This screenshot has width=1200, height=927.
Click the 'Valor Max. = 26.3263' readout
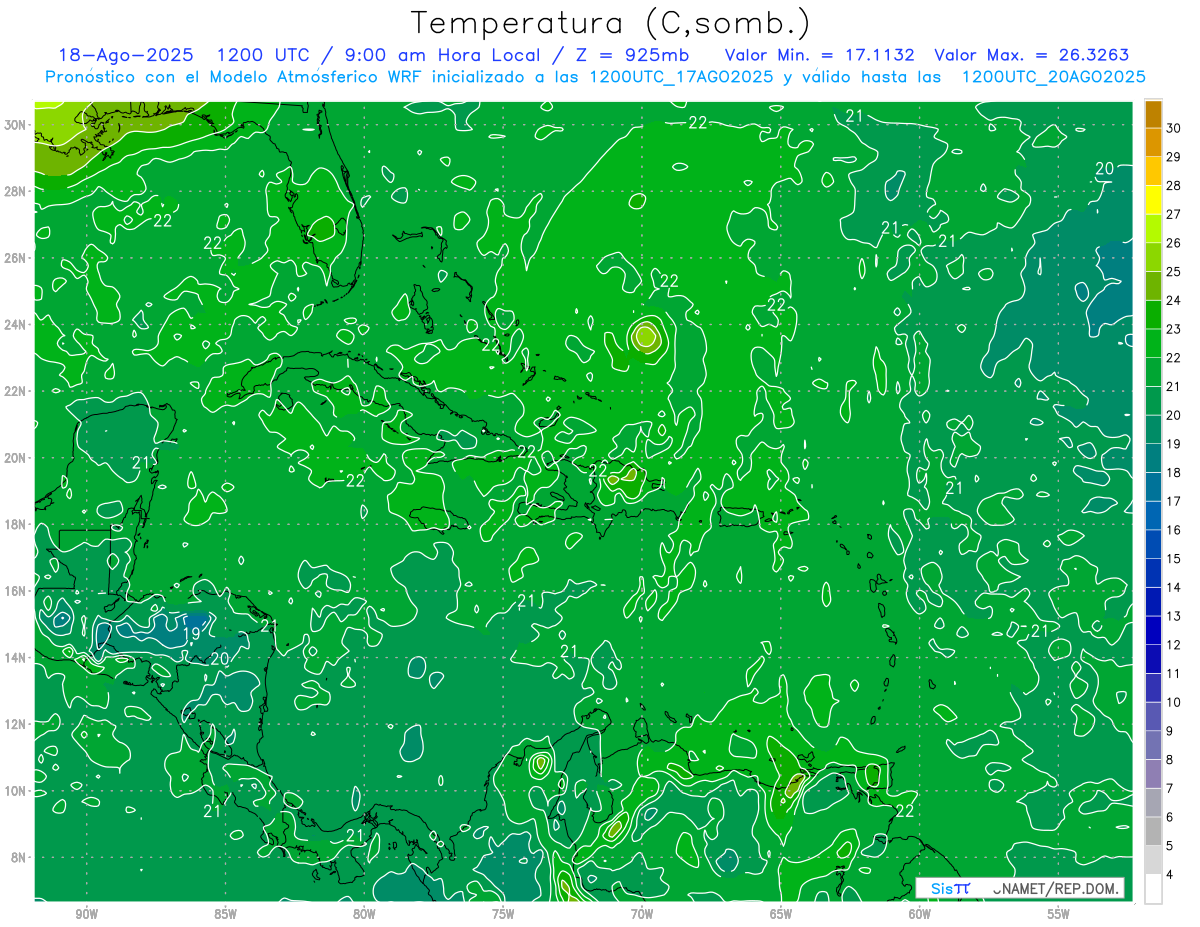(1031, 55)
